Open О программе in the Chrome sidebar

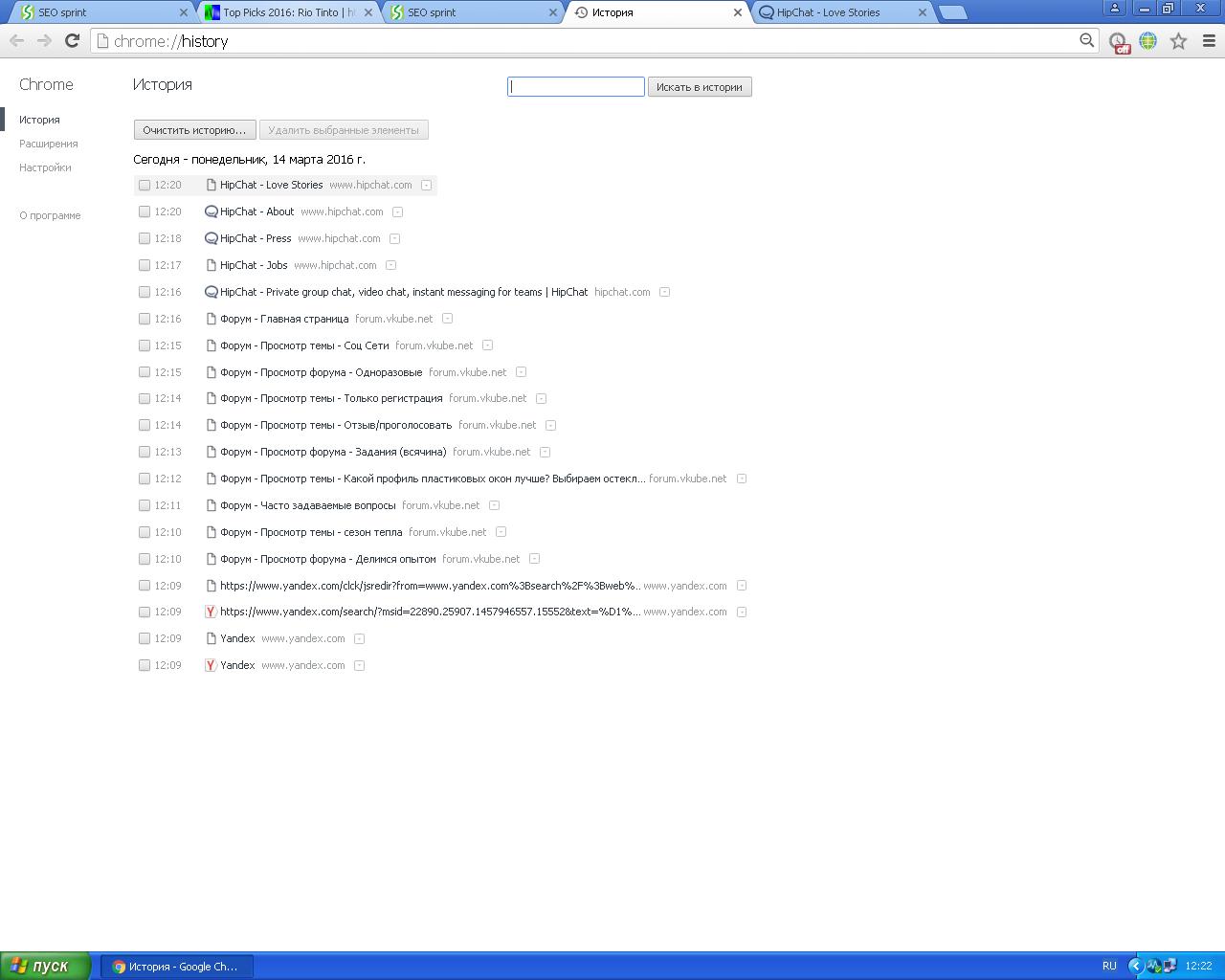click(x=50, y=215)
